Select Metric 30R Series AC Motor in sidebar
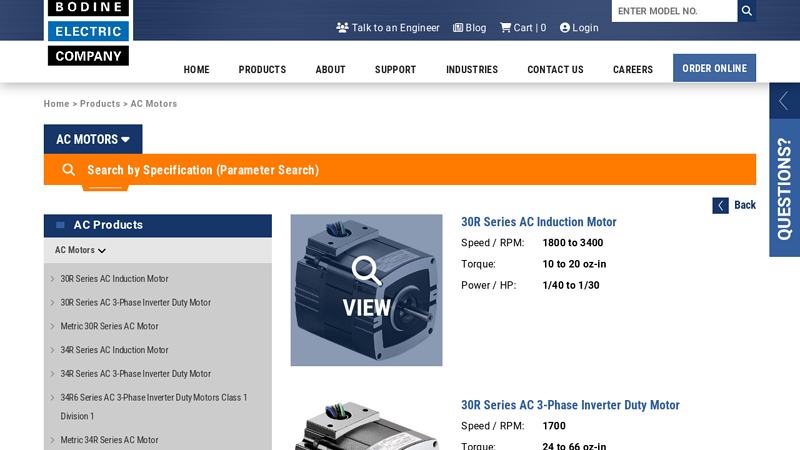 coord(109,326)
